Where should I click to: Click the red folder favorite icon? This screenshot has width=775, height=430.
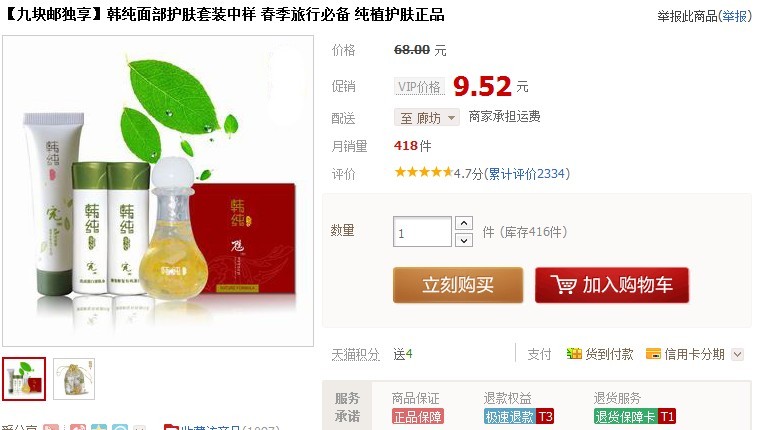click(171, 428)
